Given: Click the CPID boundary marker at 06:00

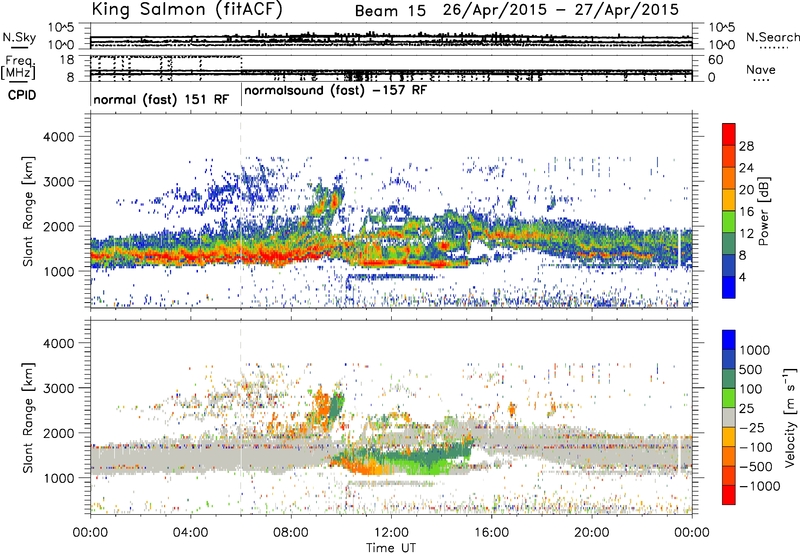Looking at the screenshot, I should pyautogui.click(x=241, y=96).
